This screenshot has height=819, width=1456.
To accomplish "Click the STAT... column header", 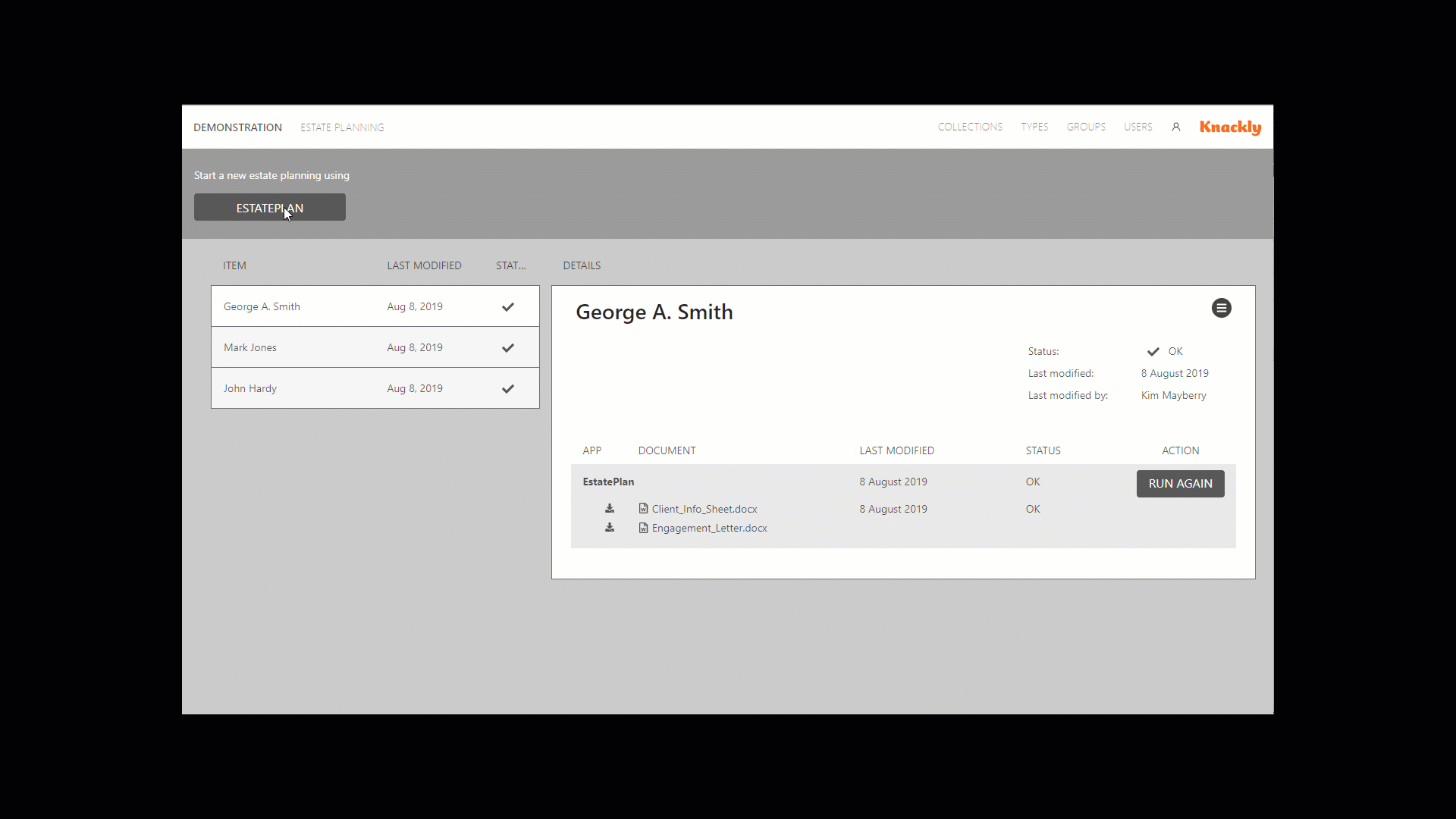I will (x=510, y=265).
